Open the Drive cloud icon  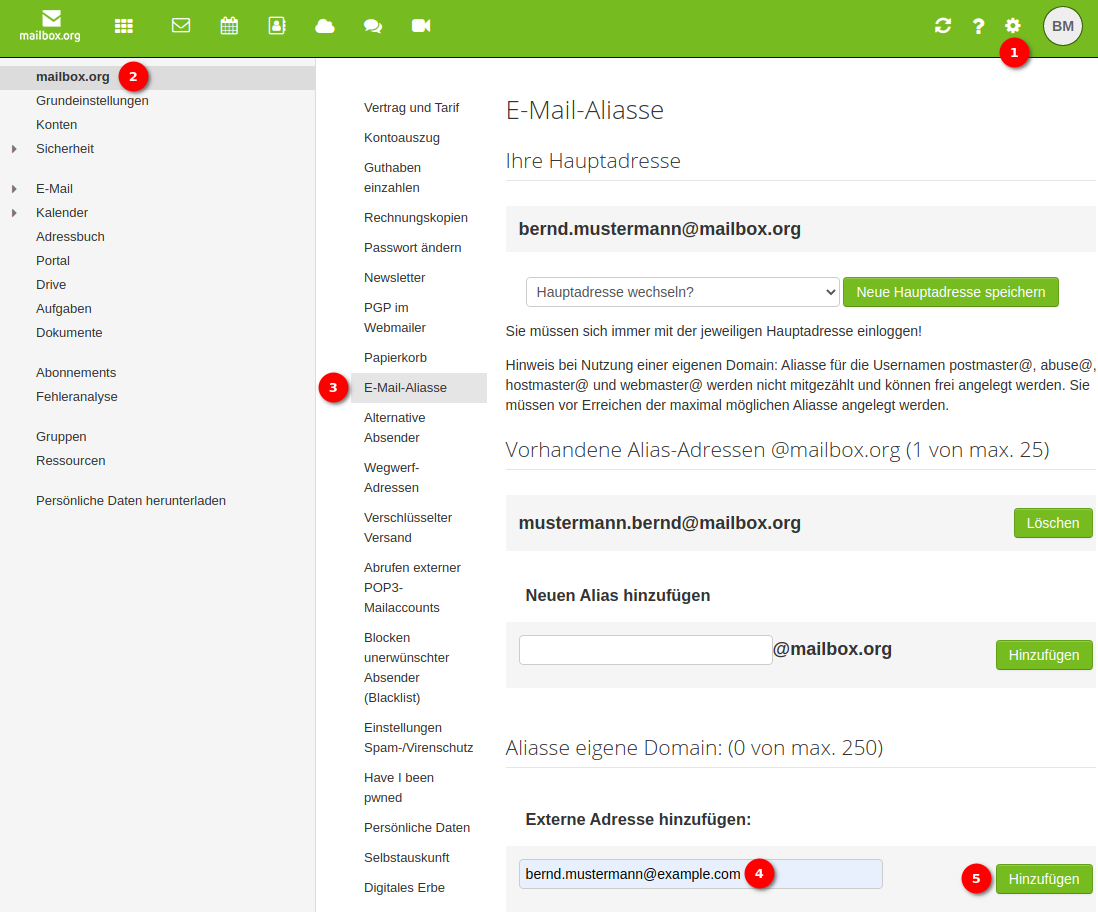pyautogui.click(x=325, y=26)
